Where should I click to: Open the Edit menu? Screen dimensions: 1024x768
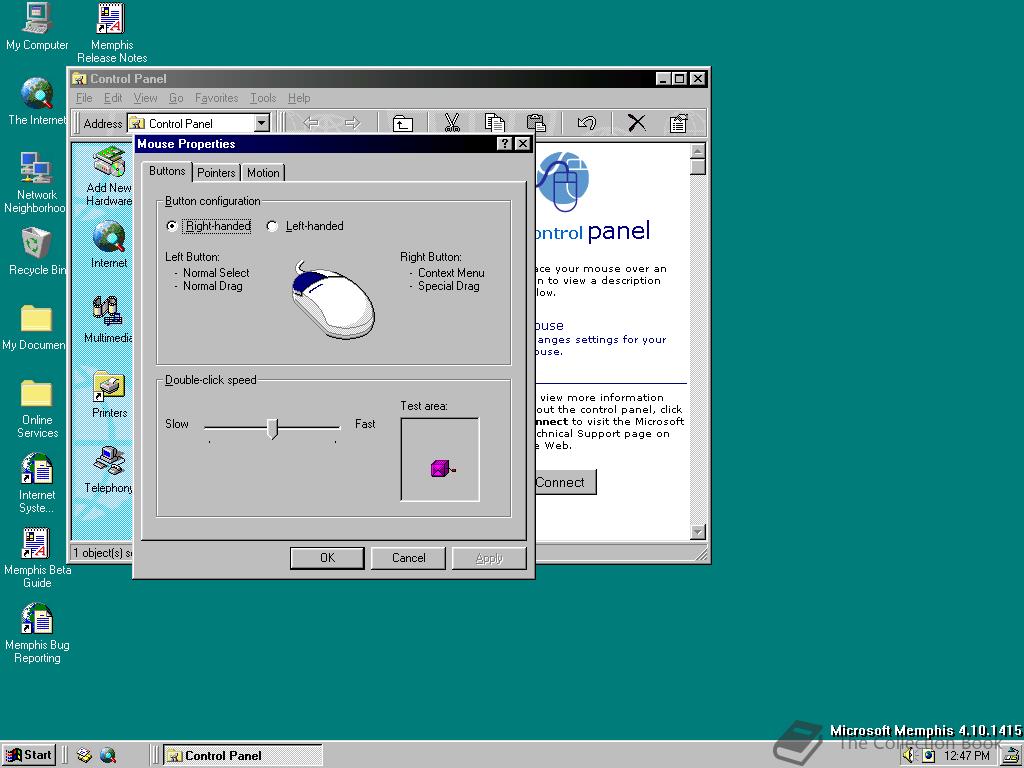tap(113, 98)
